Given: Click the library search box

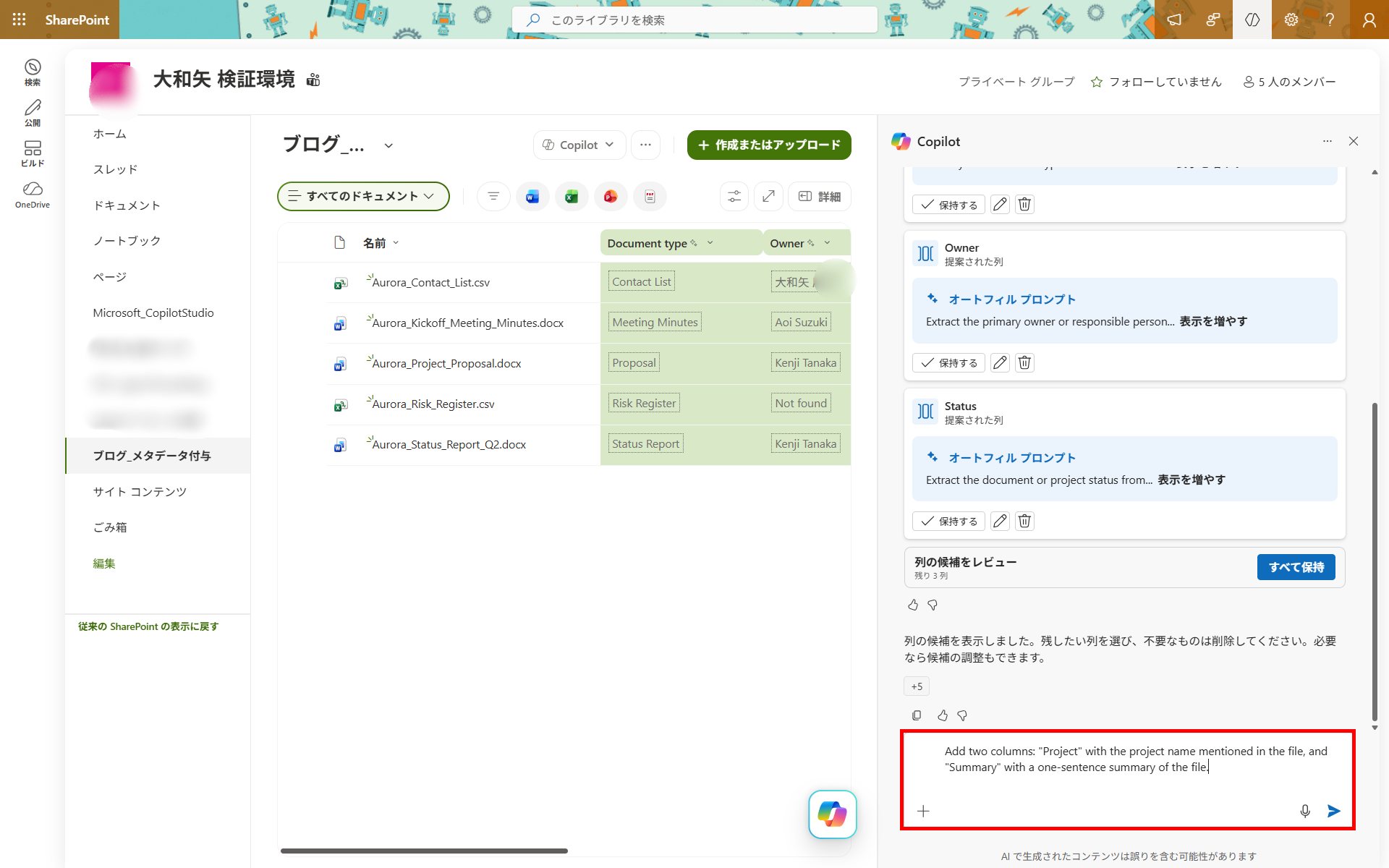Looking at the screenshot, I should (x=694, y=20).
